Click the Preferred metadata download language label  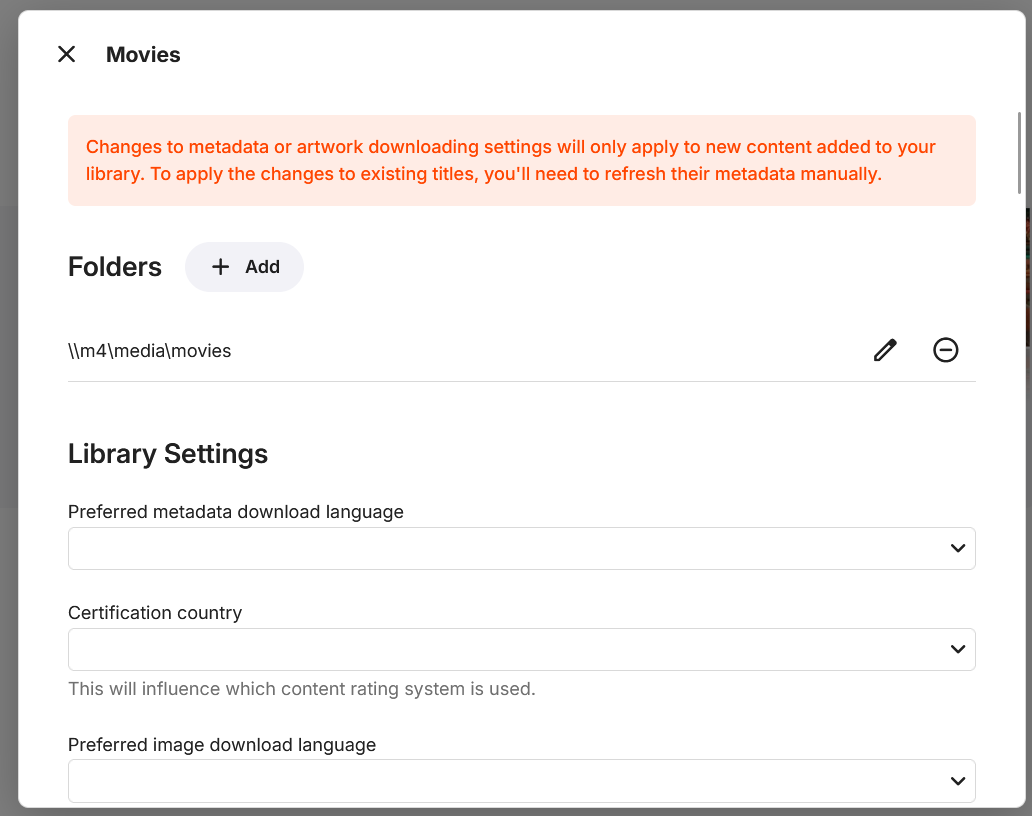click(236, 512)
